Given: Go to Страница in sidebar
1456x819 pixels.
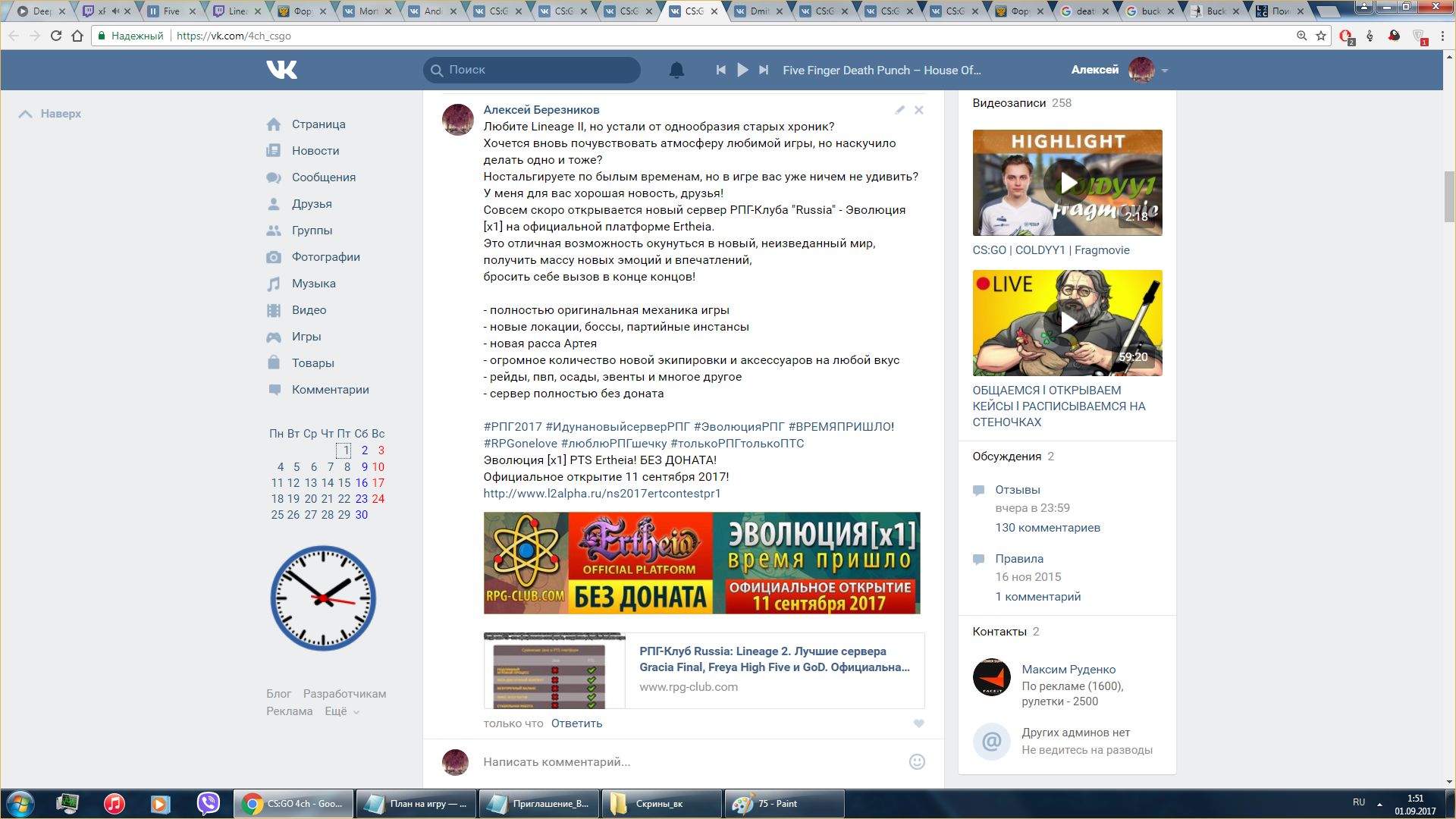Looking at the screenshot, I should point(318,124).
